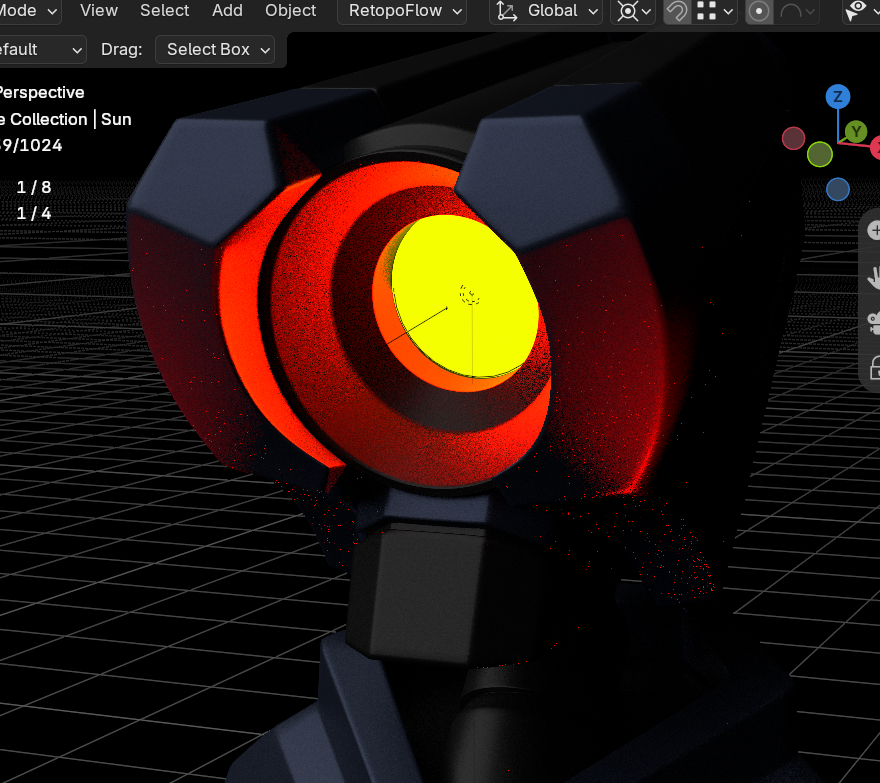
Task: Open the Drag Select Box dropdown
Action: click(215, 49)
